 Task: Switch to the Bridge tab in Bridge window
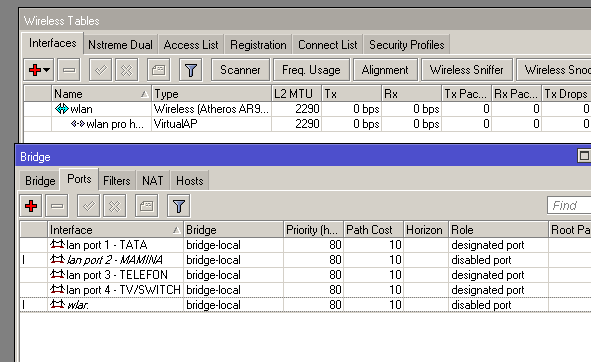click(x=40, y=181)
